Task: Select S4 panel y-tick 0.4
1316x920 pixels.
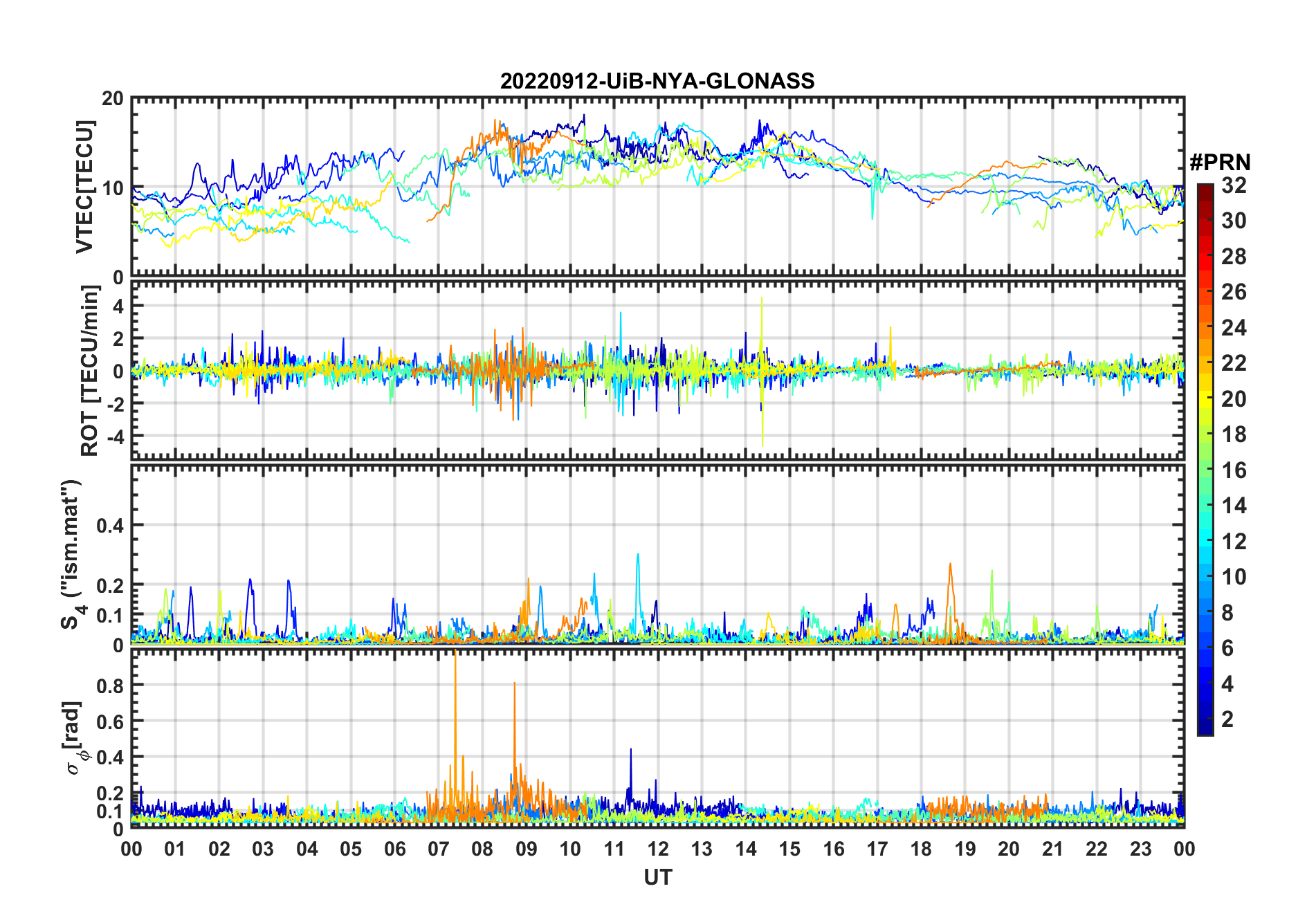Action: pos(110,526)
